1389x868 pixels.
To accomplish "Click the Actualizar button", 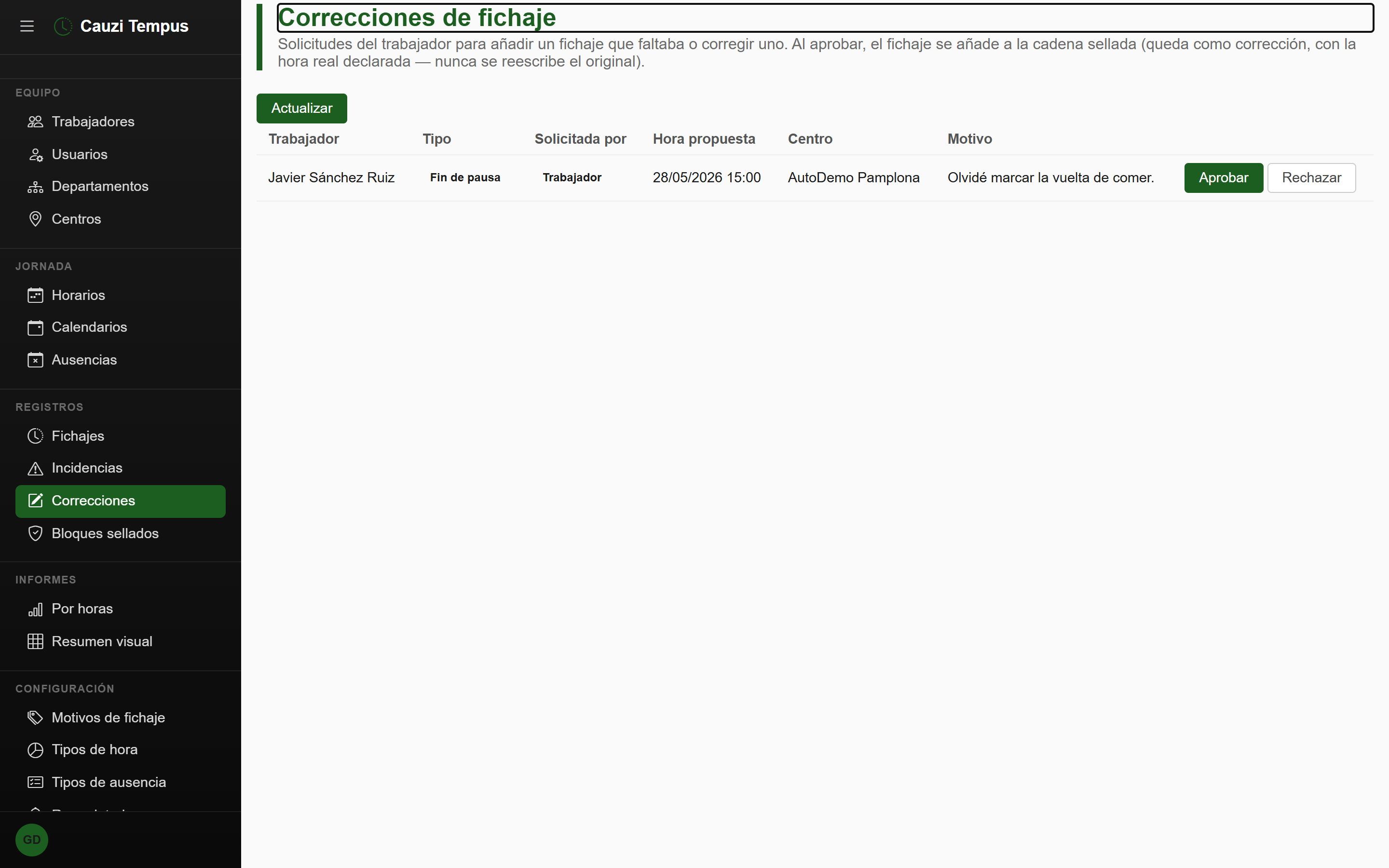I will coord(302,108).
